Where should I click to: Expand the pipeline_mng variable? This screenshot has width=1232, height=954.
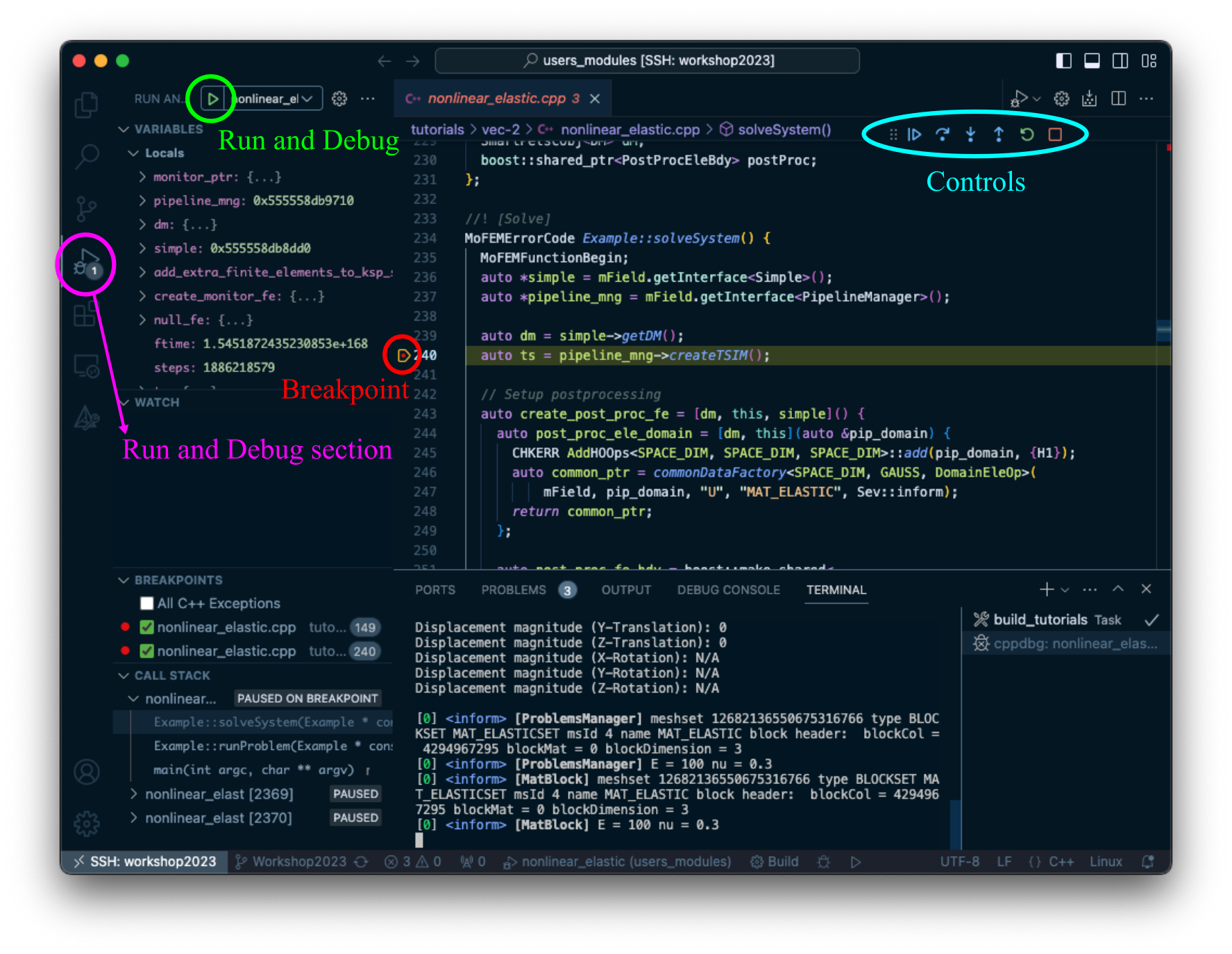pos(141,201)
